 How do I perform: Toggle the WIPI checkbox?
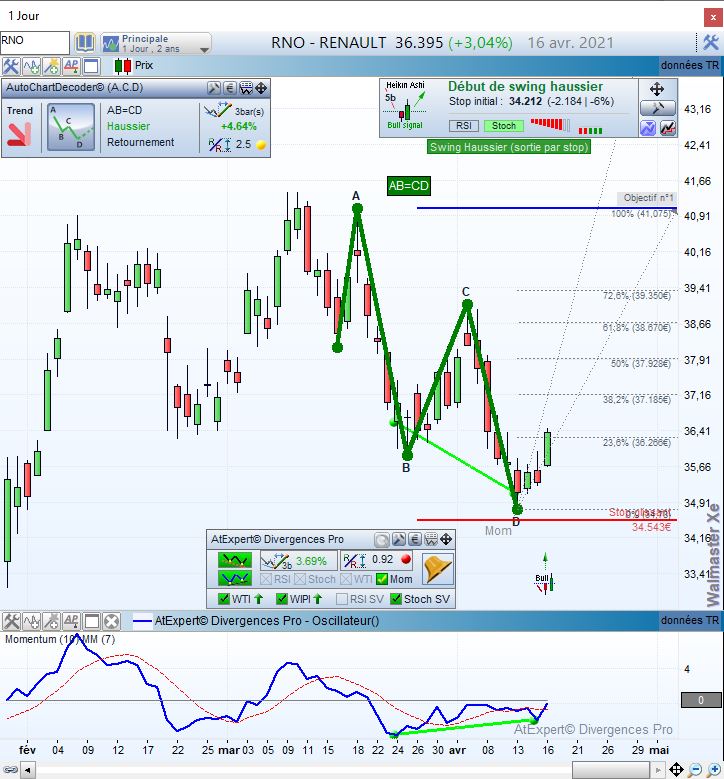(282, 599)
